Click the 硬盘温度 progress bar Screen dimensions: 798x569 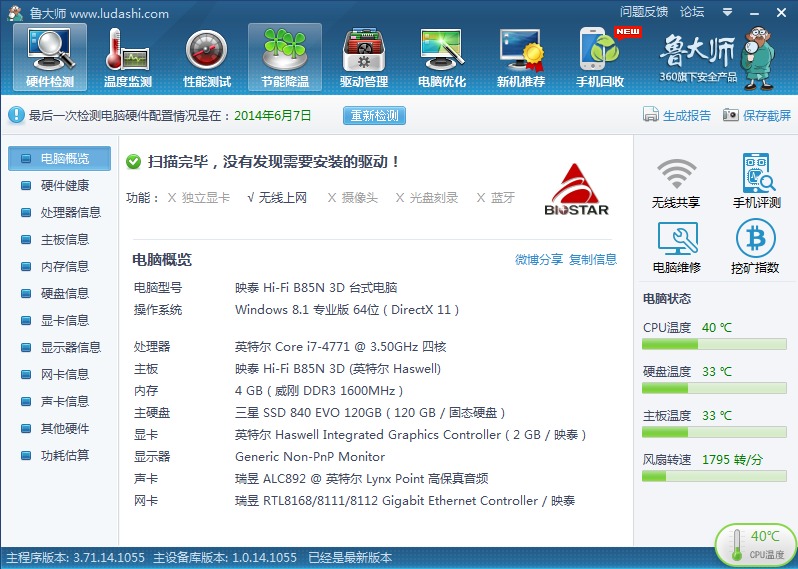[x=714, y=388]
